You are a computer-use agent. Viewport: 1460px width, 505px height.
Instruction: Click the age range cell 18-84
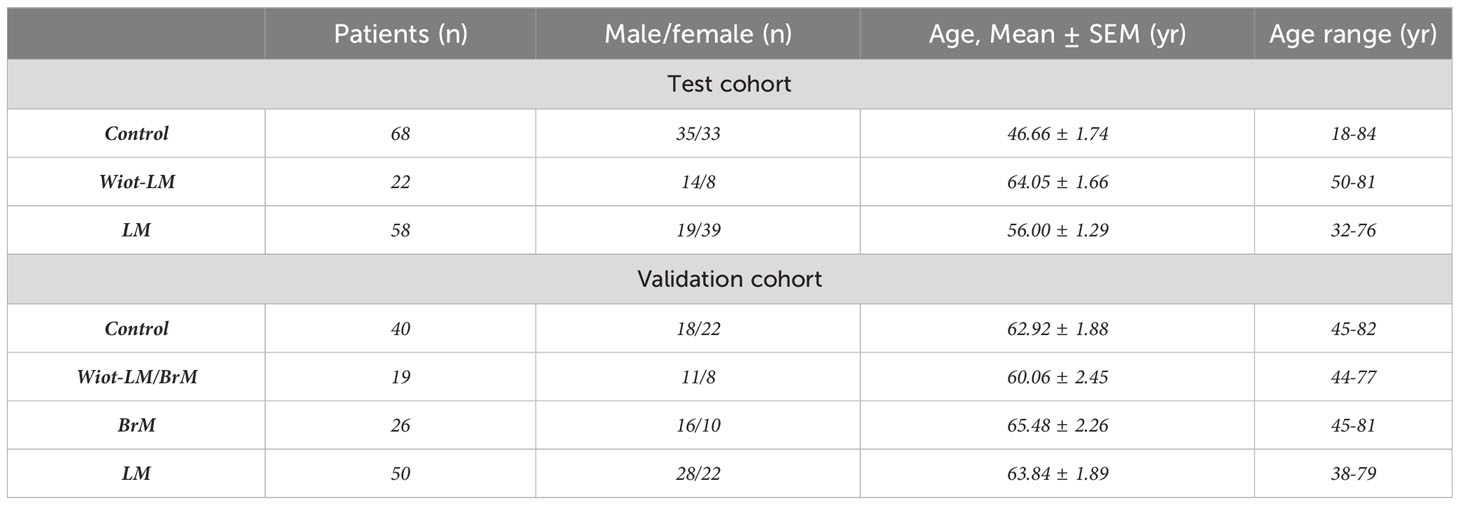click(1353, 133)
